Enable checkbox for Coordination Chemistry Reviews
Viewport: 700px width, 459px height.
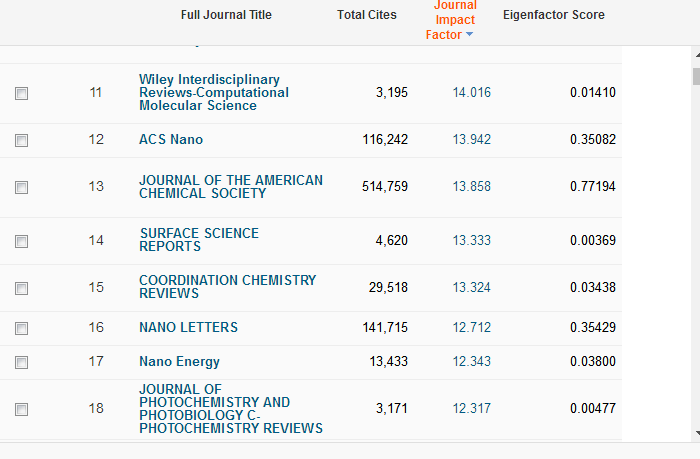(22, 288)
